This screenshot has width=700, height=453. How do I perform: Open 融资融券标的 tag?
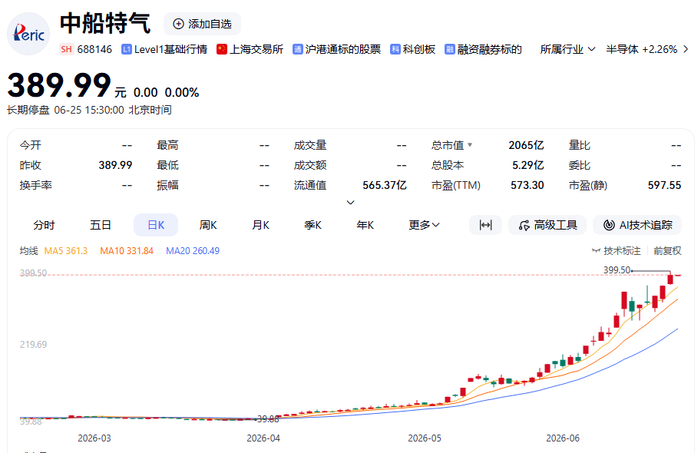[483, 49]
